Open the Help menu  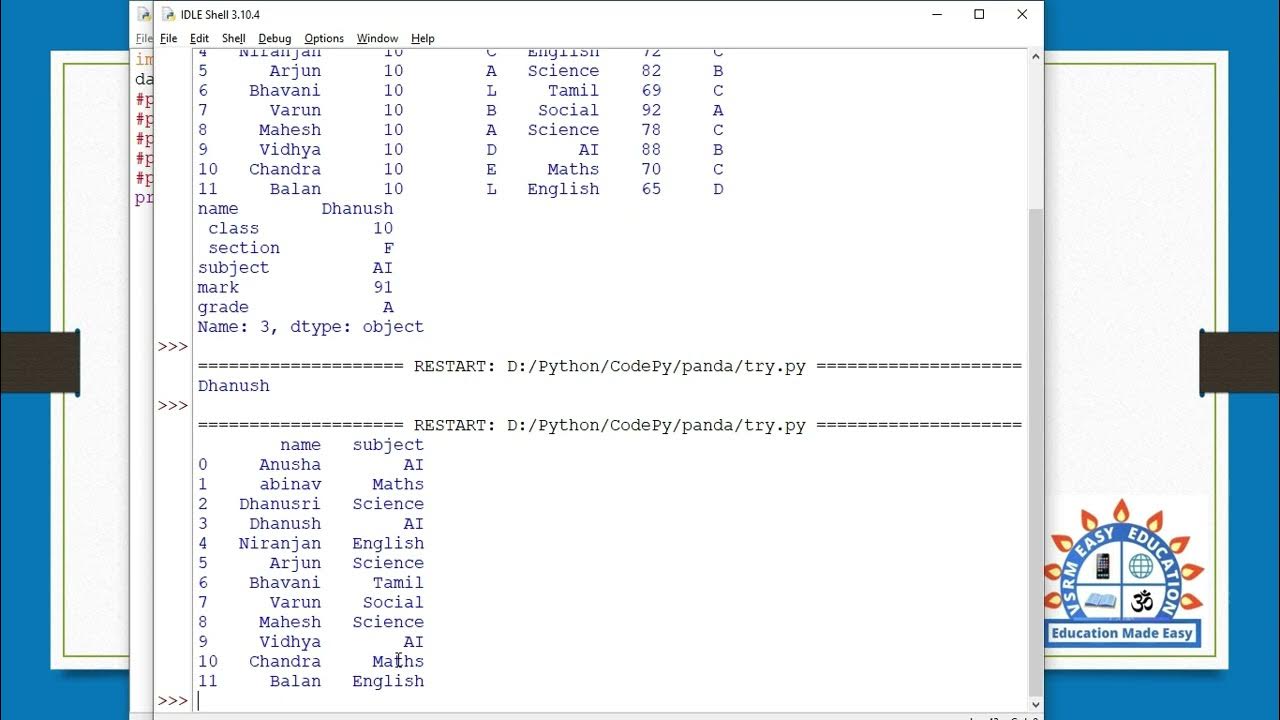click(x=423, y=38)
